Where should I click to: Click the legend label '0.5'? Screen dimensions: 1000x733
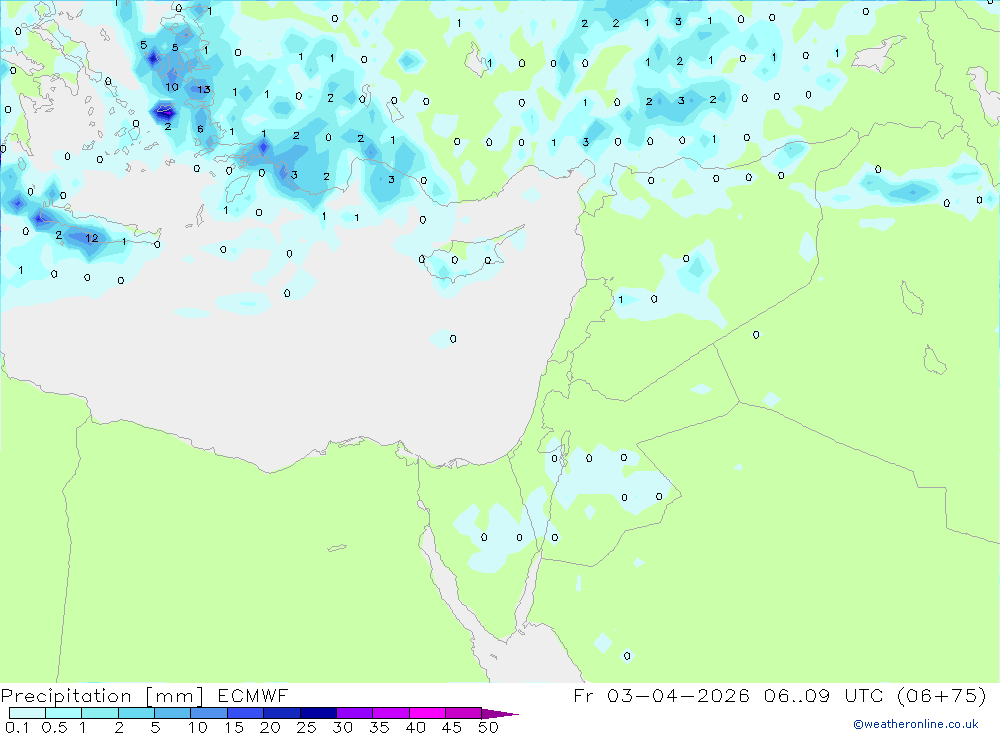[54, 727]
